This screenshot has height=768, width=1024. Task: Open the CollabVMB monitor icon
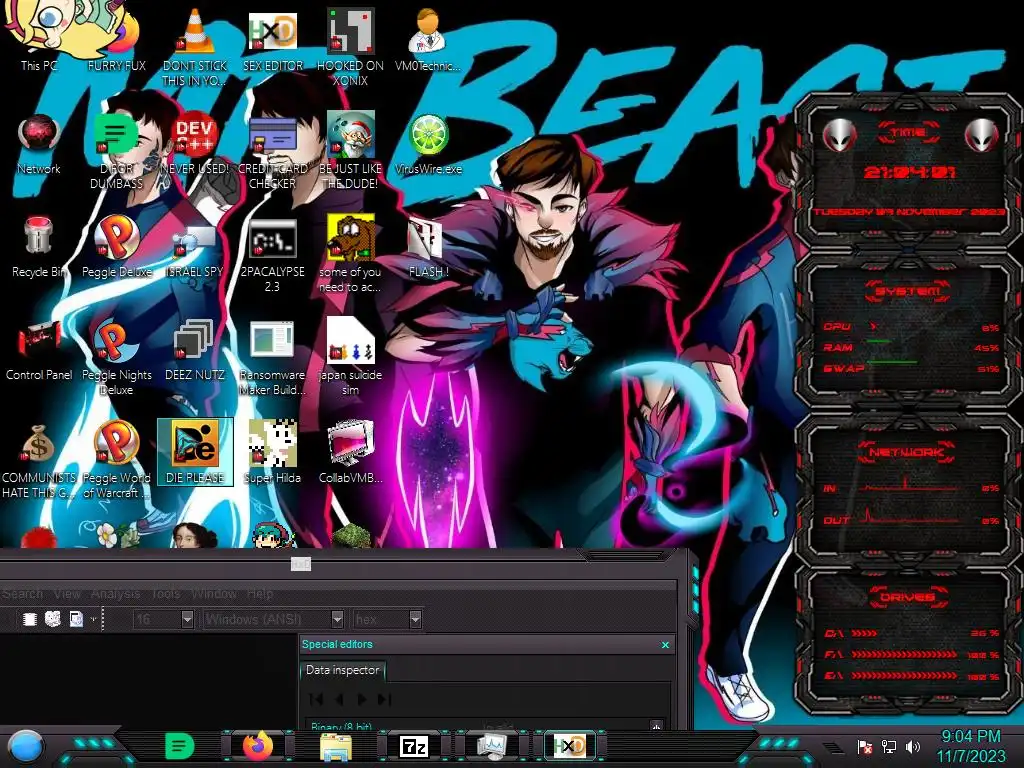tap(350, 452)
